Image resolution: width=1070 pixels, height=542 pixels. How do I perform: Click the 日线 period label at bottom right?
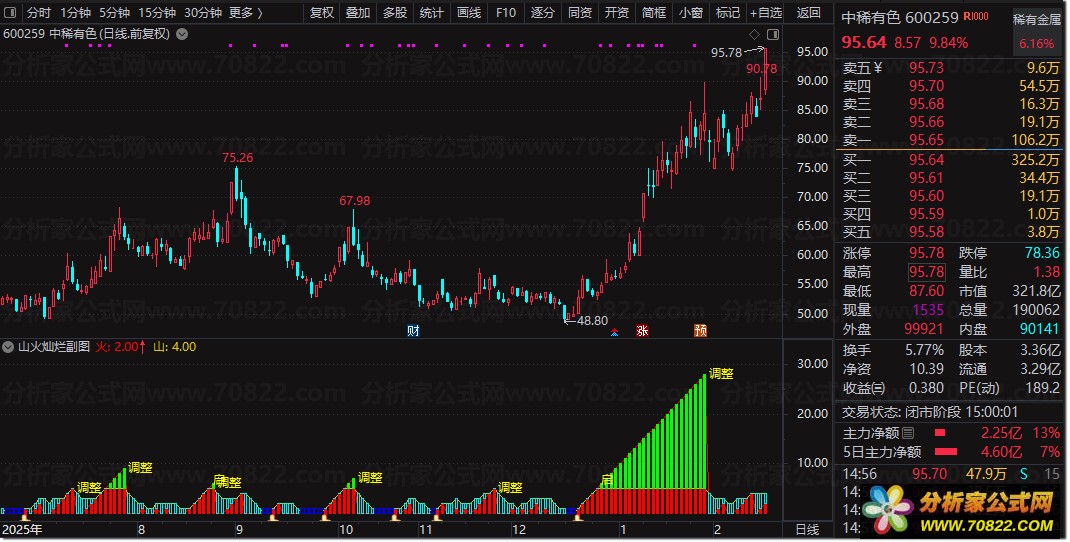[807, 530]
